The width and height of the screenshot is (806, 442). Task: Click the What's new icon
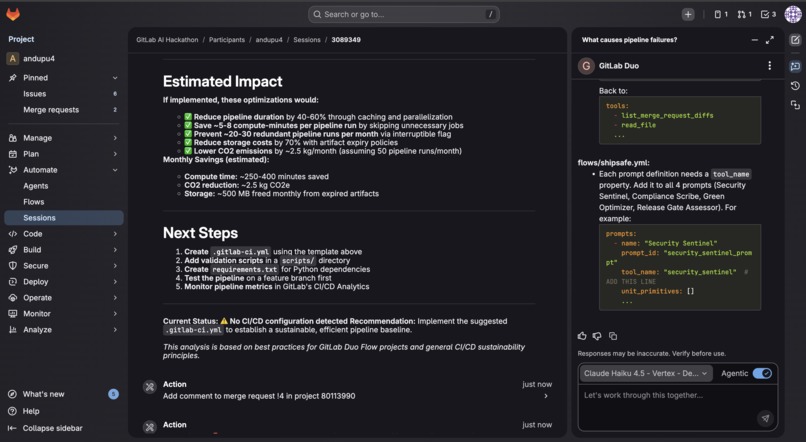12,394
